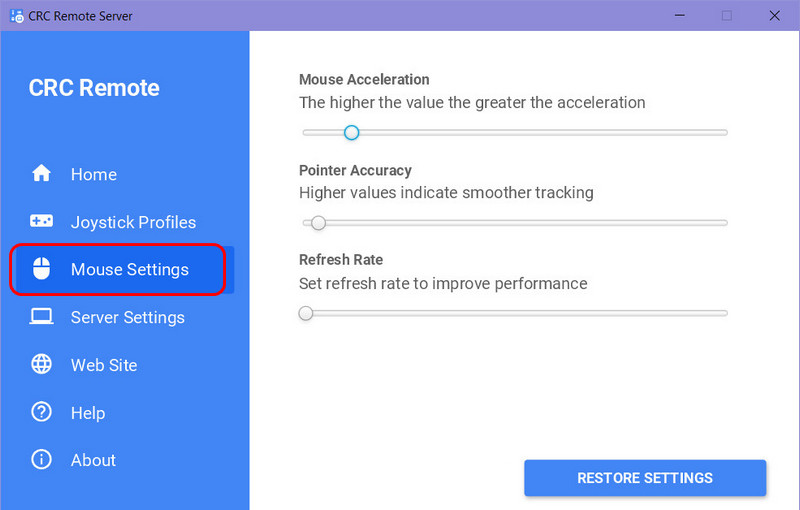Click the About info icon
800x510 pixels.
(41, 460)
